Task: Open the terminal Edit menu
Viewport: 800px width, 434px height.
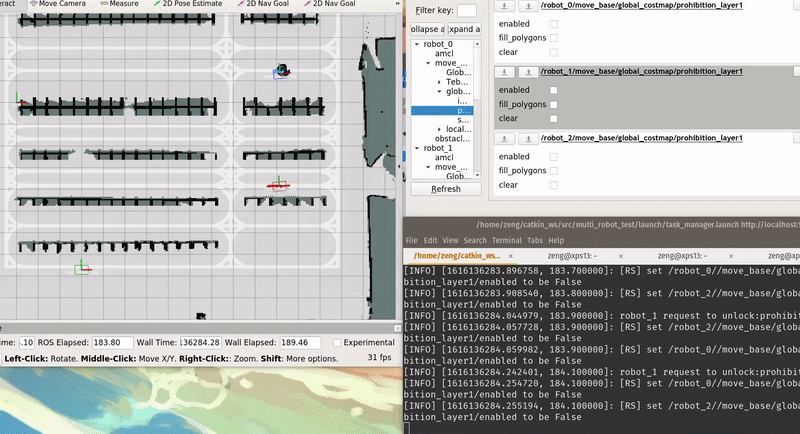Action: pyautogui.click(x=430, y=240)
